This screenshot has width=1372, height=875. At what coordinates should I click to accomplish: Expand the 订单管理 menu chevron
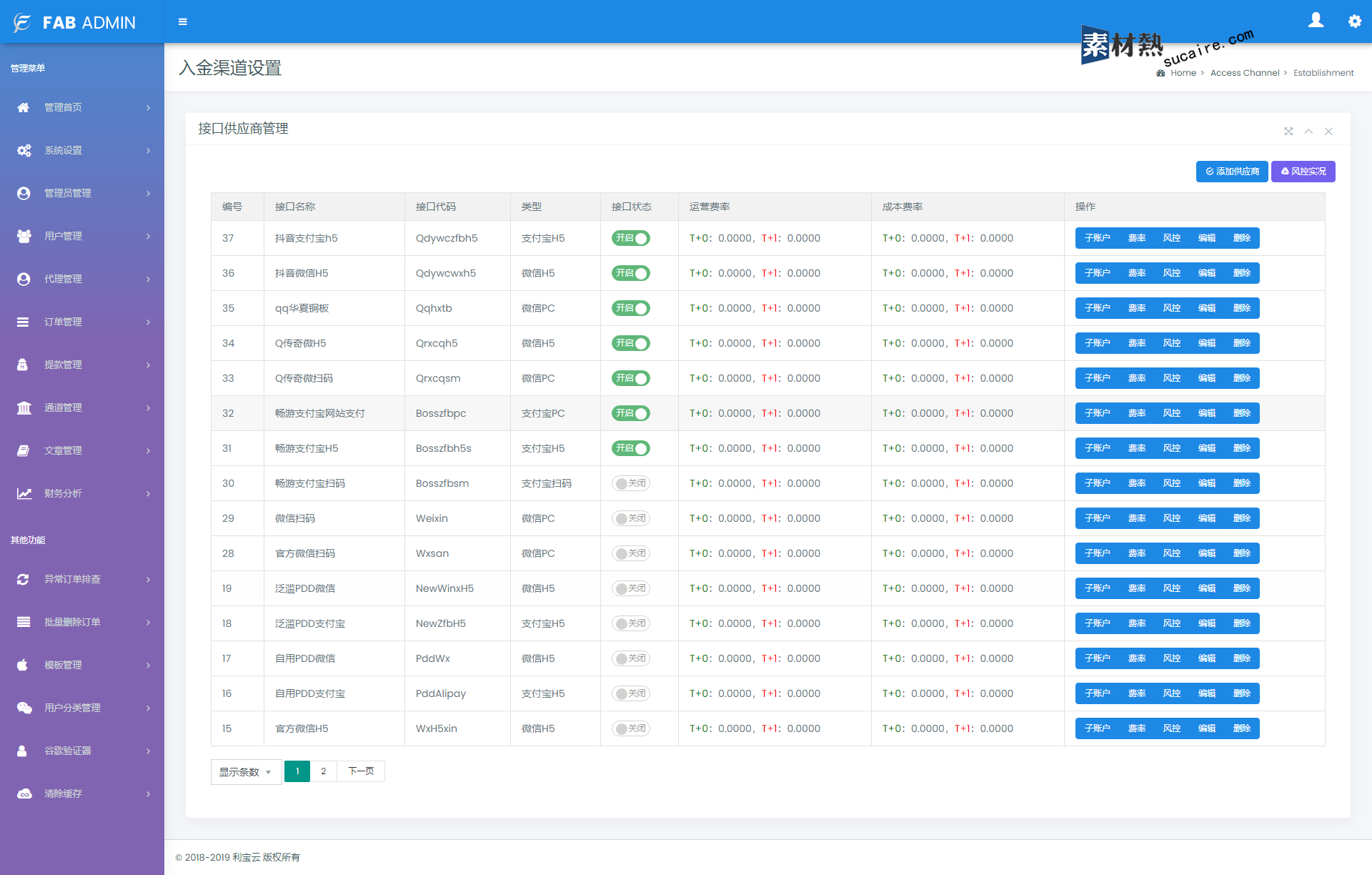(x=149, y=322)
